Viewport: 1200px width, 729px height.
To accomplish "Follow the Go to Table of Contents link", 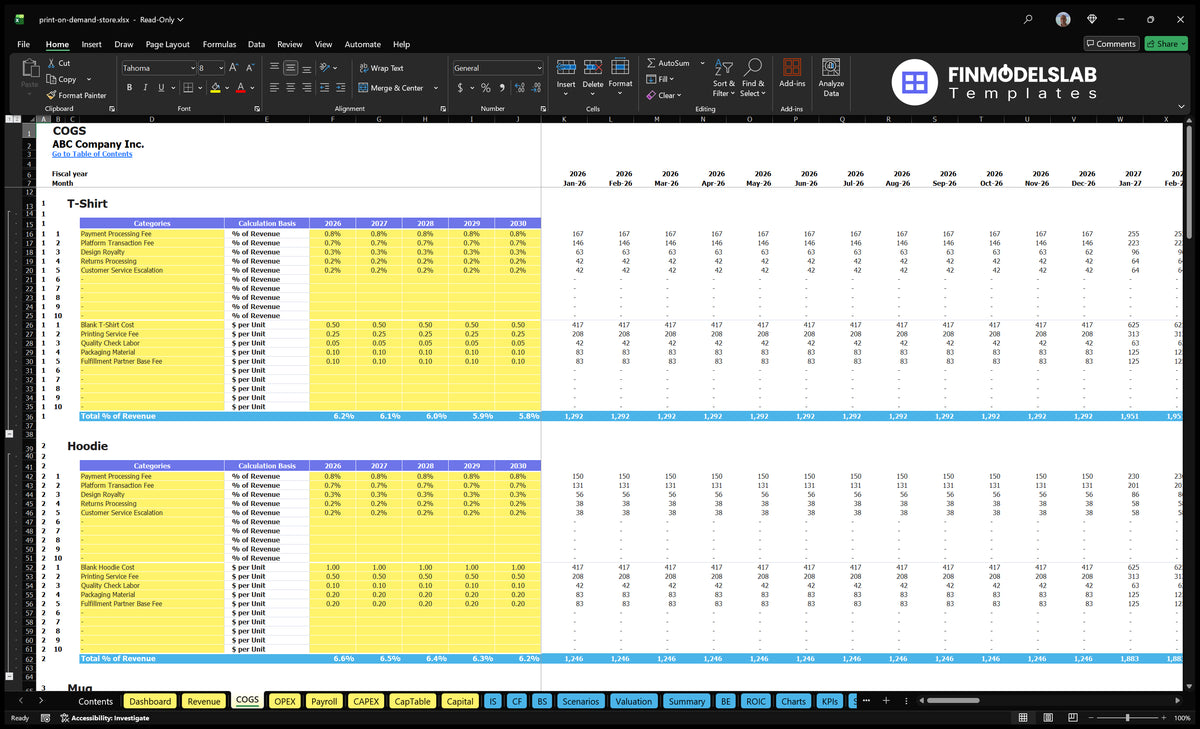I will click(92, 154).
